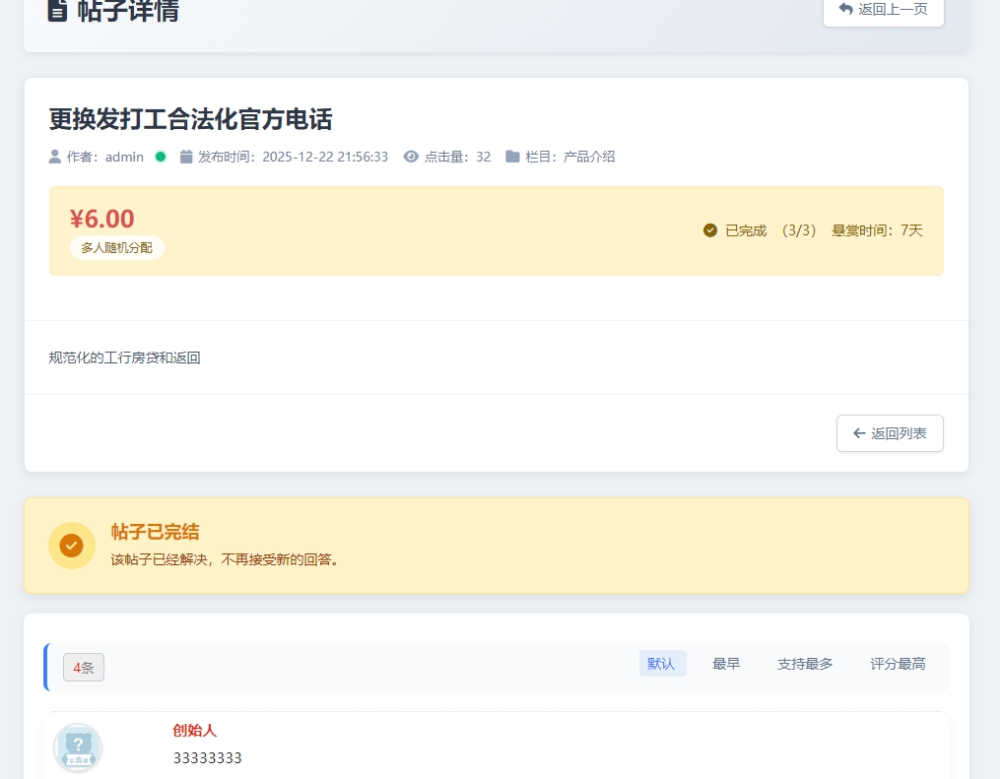Click the author name admin

[x=124, y=157]
